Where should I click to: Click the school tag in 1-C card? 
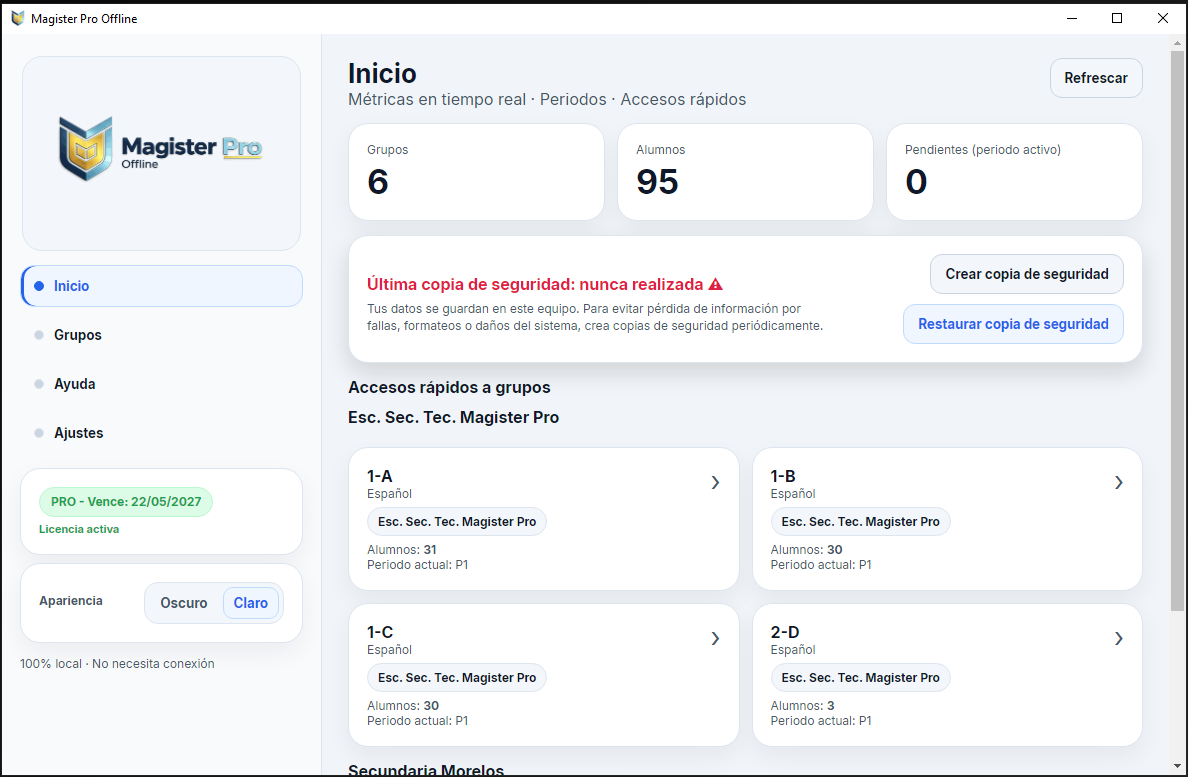pyautogui.click(x=457, y=678)
